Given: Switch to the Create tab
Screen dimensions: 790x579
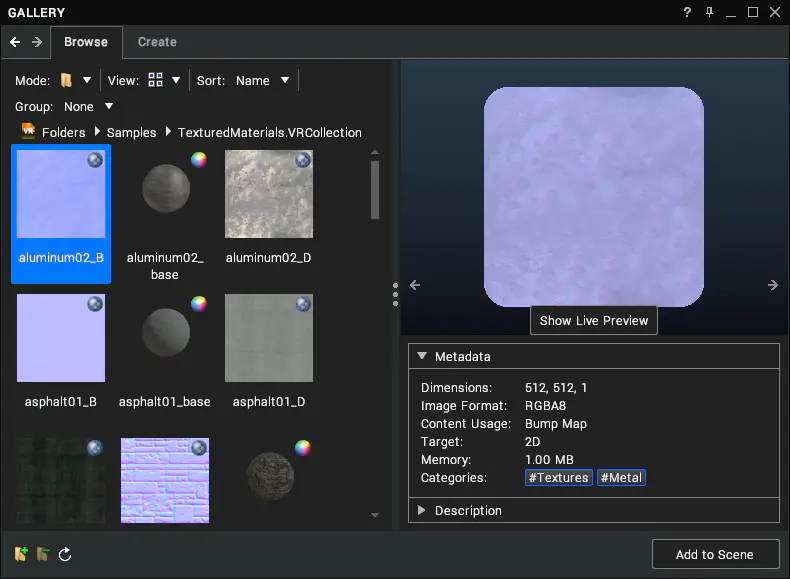Looking at the screenshot, I should click(157, 42).
